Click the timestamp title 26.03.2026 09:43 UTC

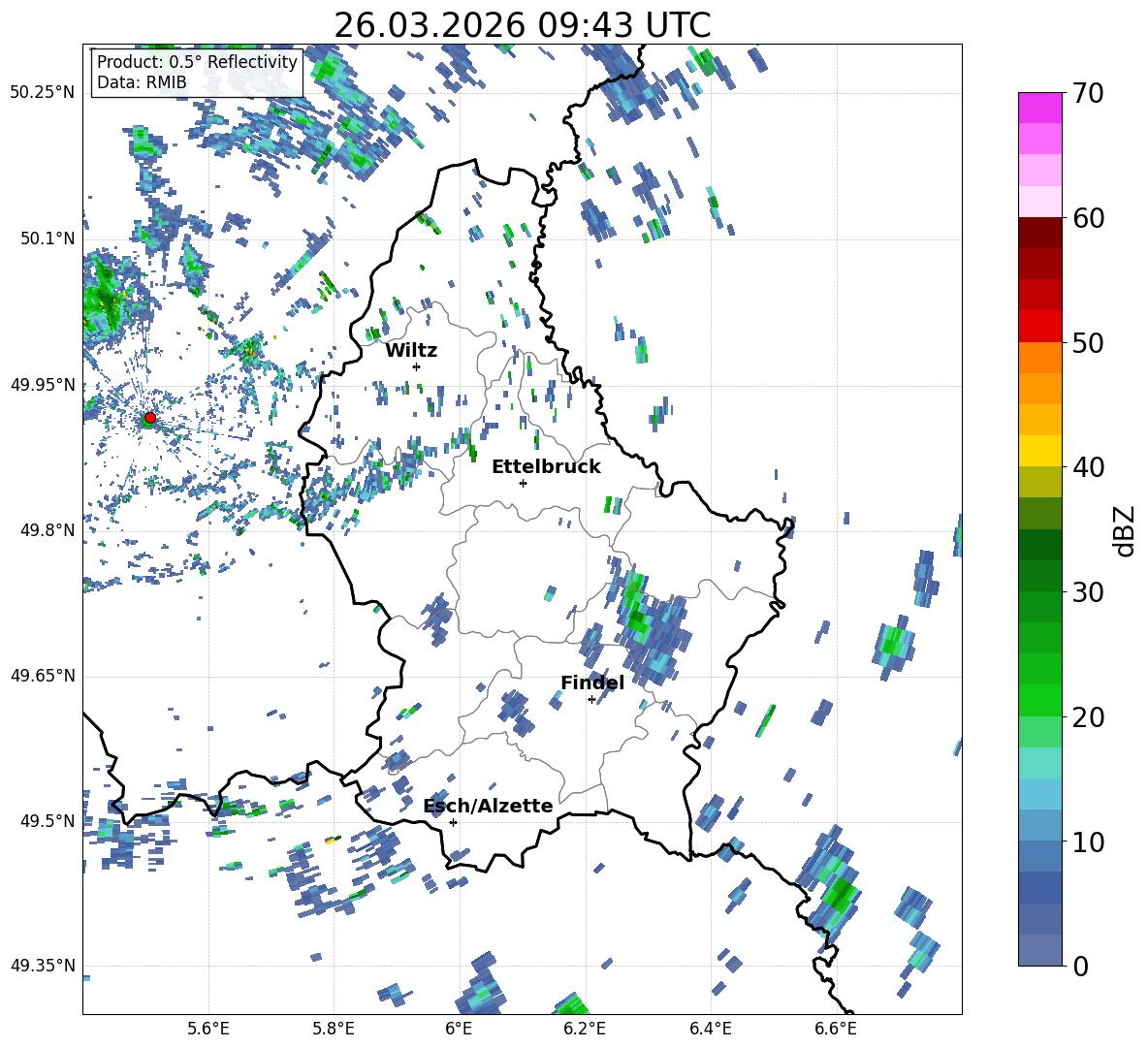coord(522,25)
